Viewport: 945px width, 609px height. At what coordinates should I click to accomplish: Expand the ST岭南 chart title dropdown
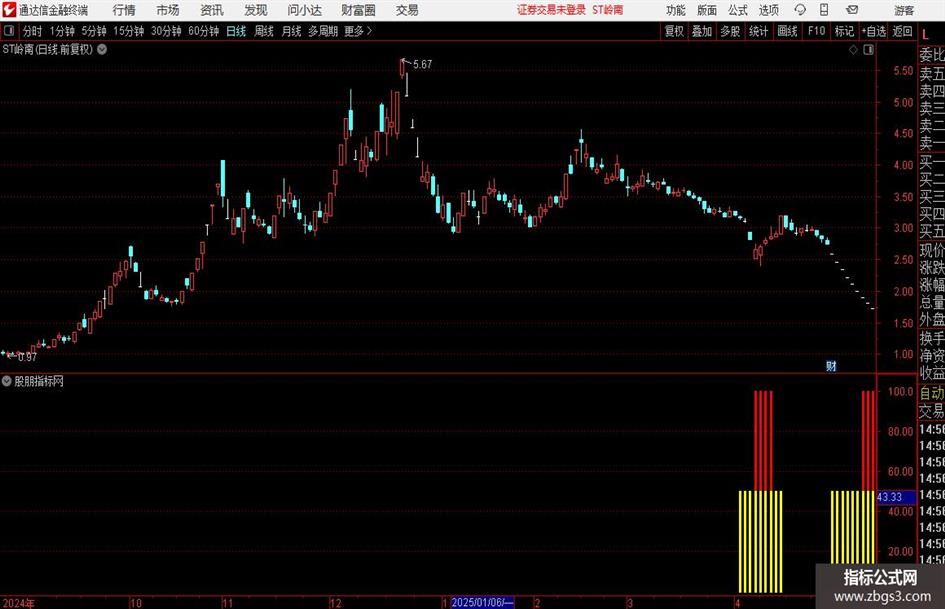102,49
